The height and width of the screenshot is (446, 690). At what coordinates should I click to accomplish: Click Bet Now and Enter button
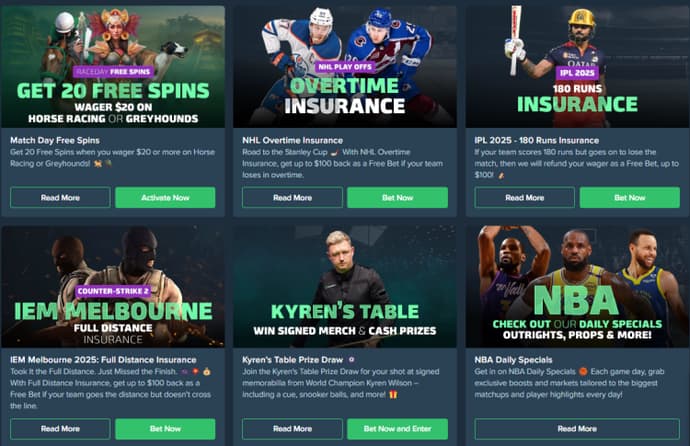coord(397,429)
